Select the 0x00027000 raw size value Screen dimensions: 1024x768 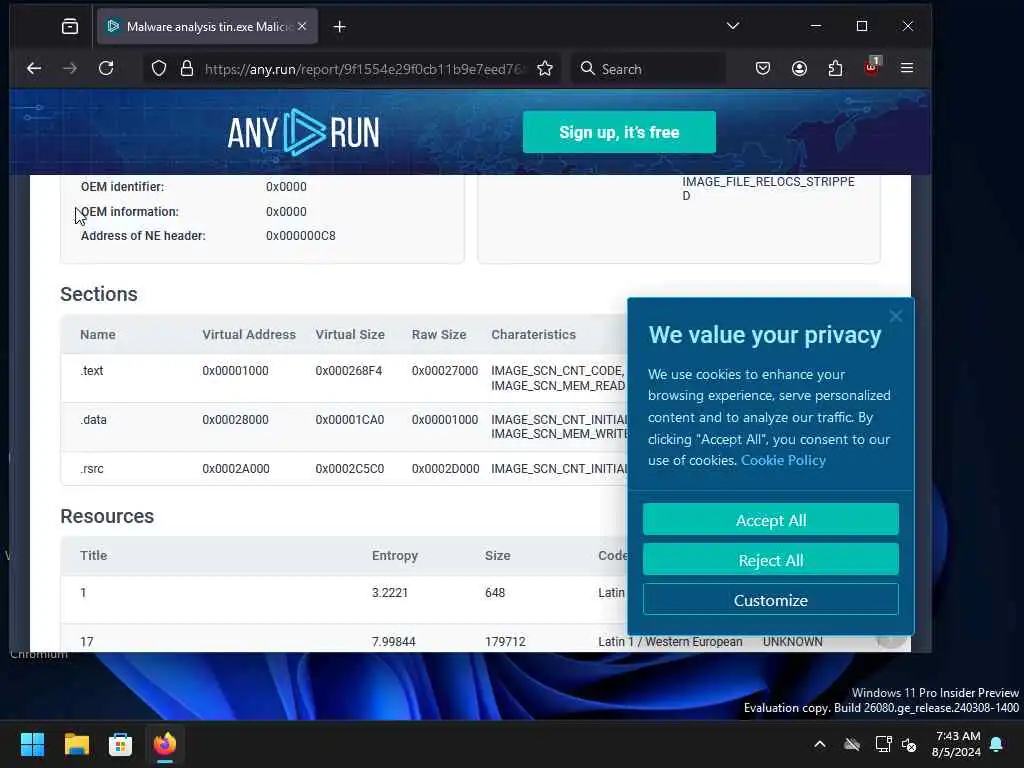[445, 370]
